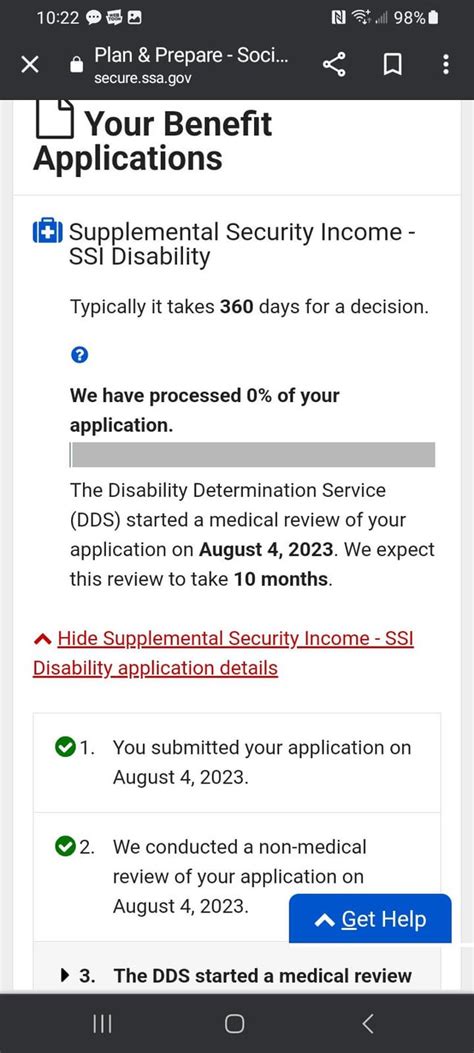Close the browser tab with X icon
Image resolution: width=474 pixels, height=1053 pixels.
(30, 64)
